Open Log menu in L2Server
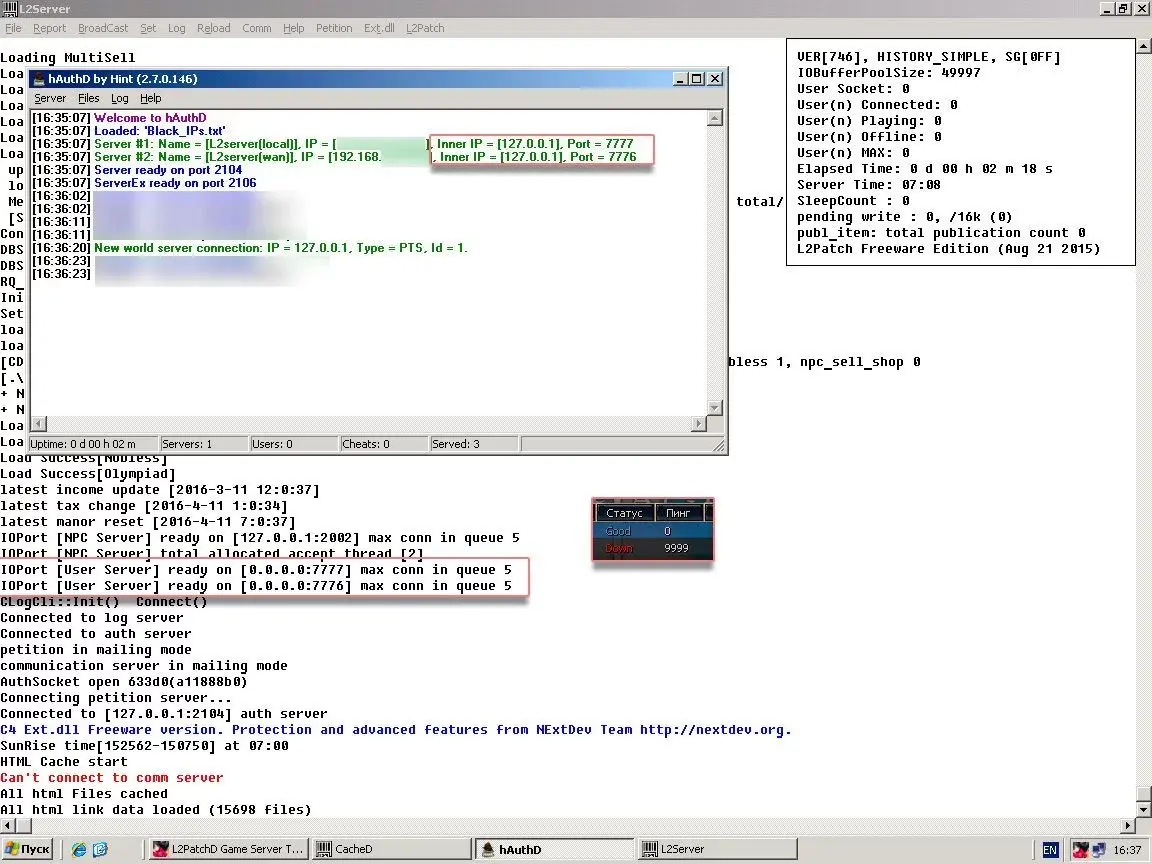Image resolution: width=1152 pixels, height=864 pixels. (x=176, y=28)
